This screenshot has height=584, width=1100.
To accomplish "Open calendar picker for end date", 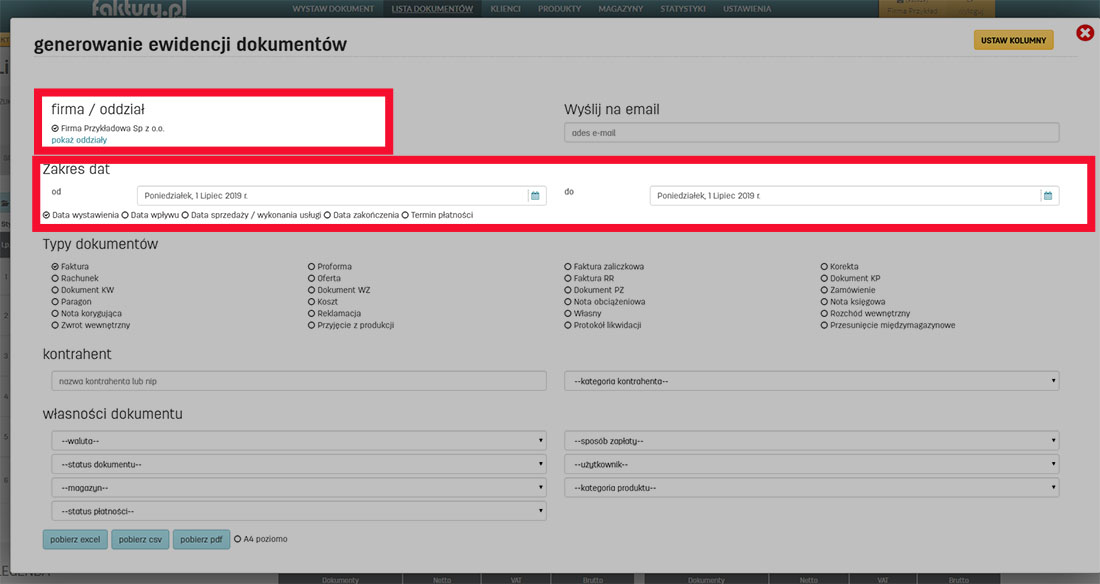I will point(1047,196).
